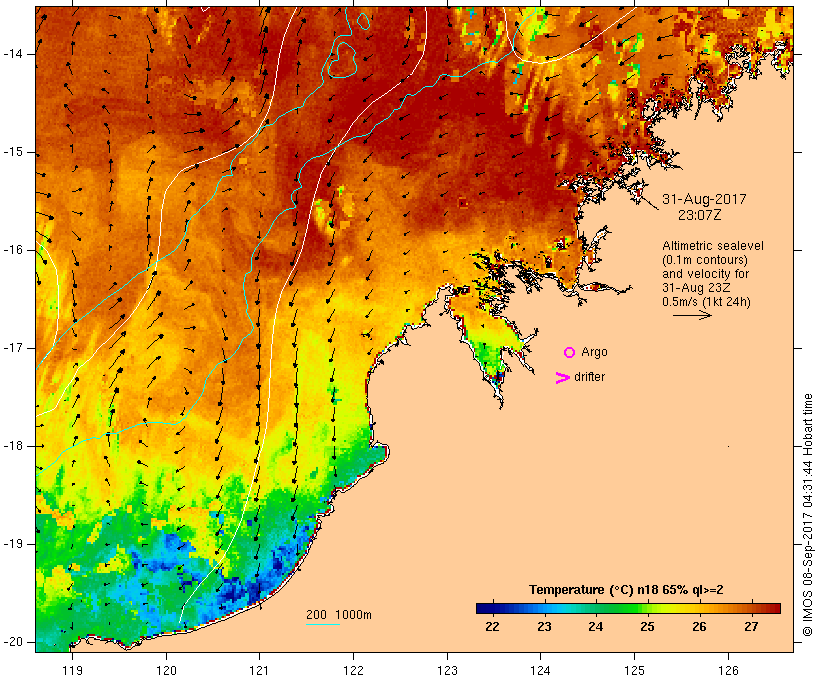Click the '25' colorbar tick label
This screenshot has height=680, width=820.
[647, 627]
